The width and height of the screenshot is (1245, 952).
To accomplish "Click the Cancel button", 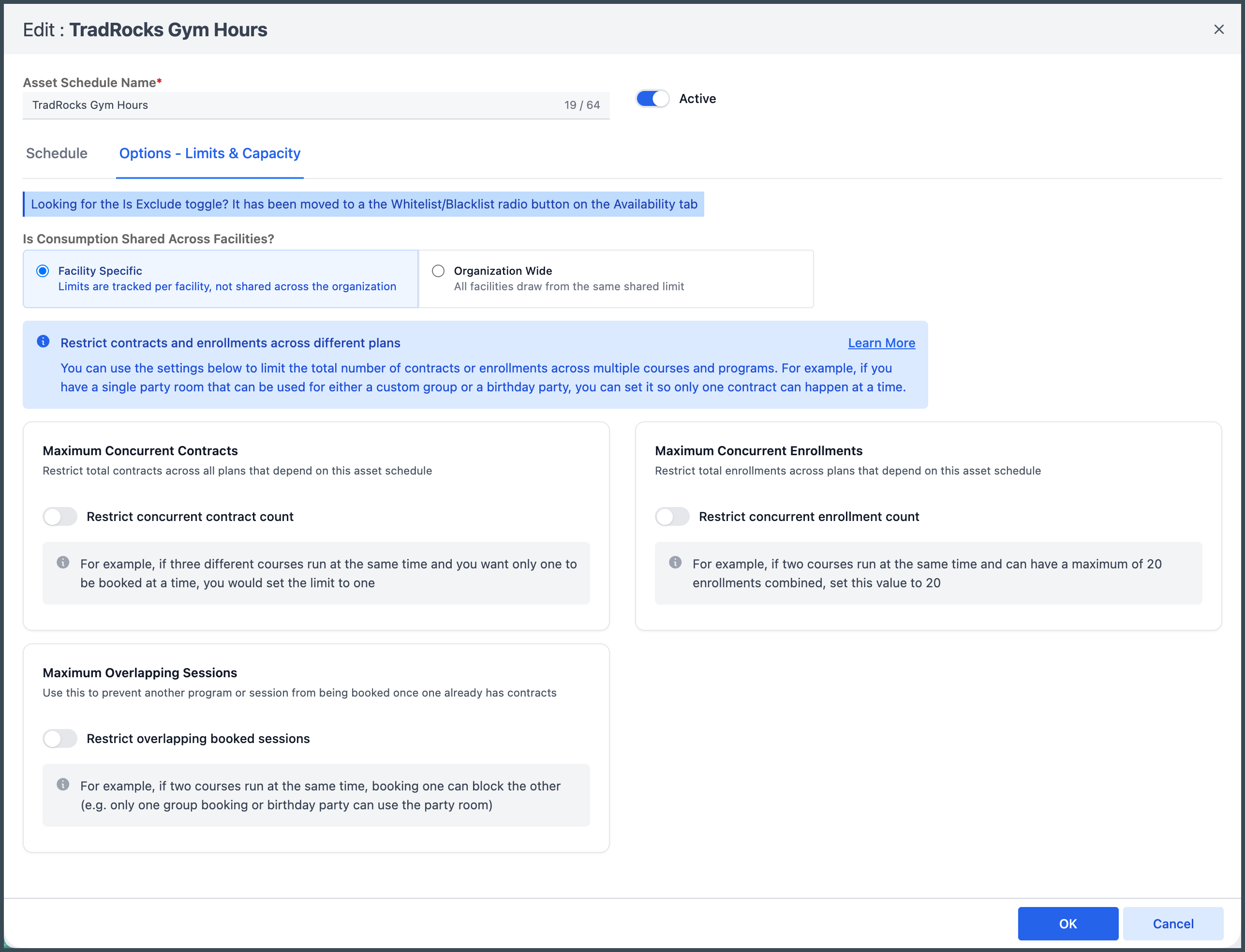I will pyautogui.click(x=1172, y=923).
